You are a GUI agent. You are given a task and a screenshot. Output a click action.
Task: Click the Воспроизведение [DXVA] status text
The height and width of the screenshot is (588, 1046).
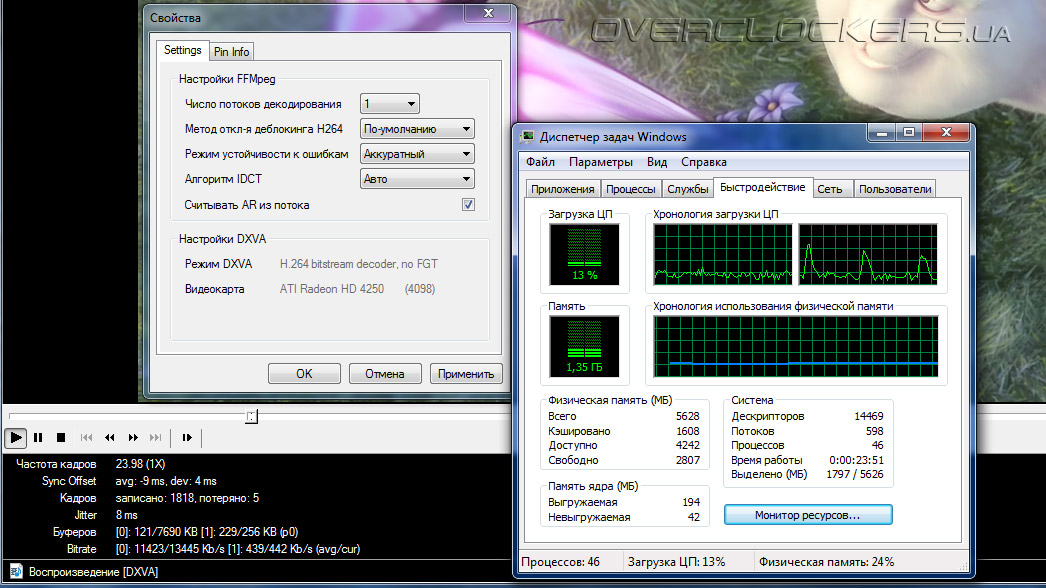point(93,572)
